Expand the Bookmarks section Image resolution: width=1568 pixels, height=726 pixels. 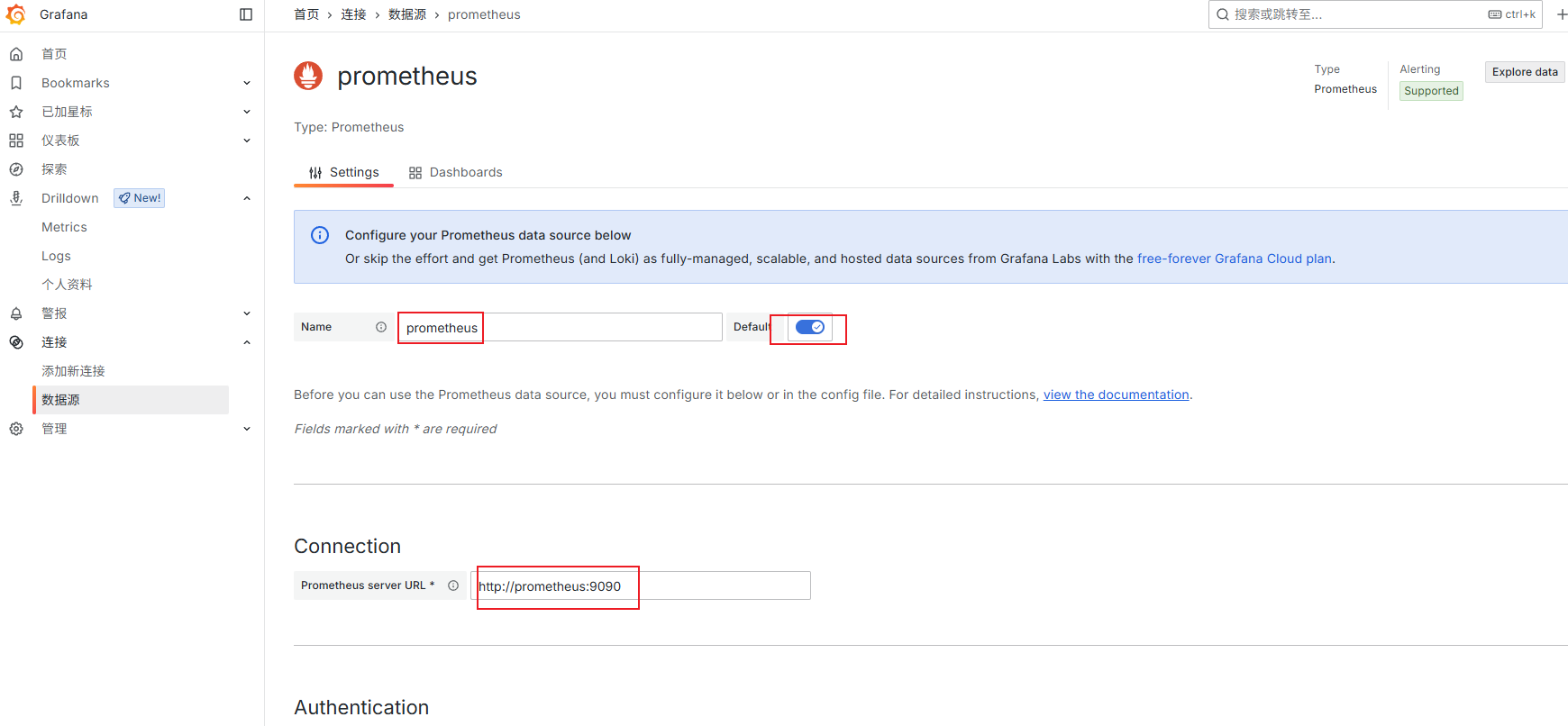pyautogui.click(x=247, y=83)
